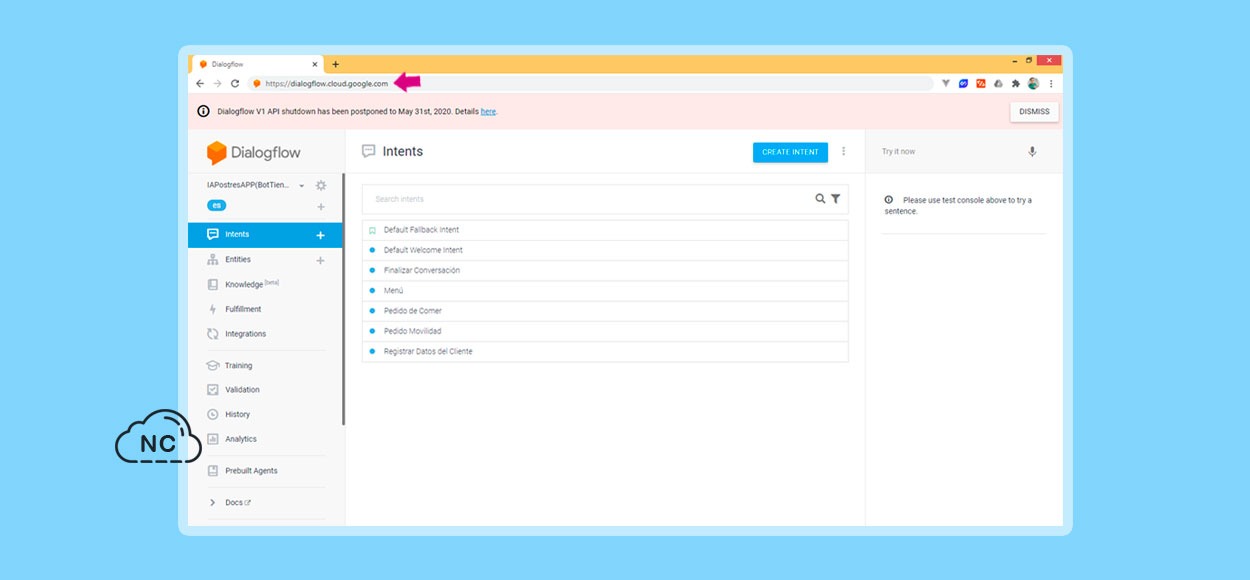The width and height of the screenshot is (1250, 580).
Task: Activate the microphone in Try it now
Action: click(x=1032, y=152)
